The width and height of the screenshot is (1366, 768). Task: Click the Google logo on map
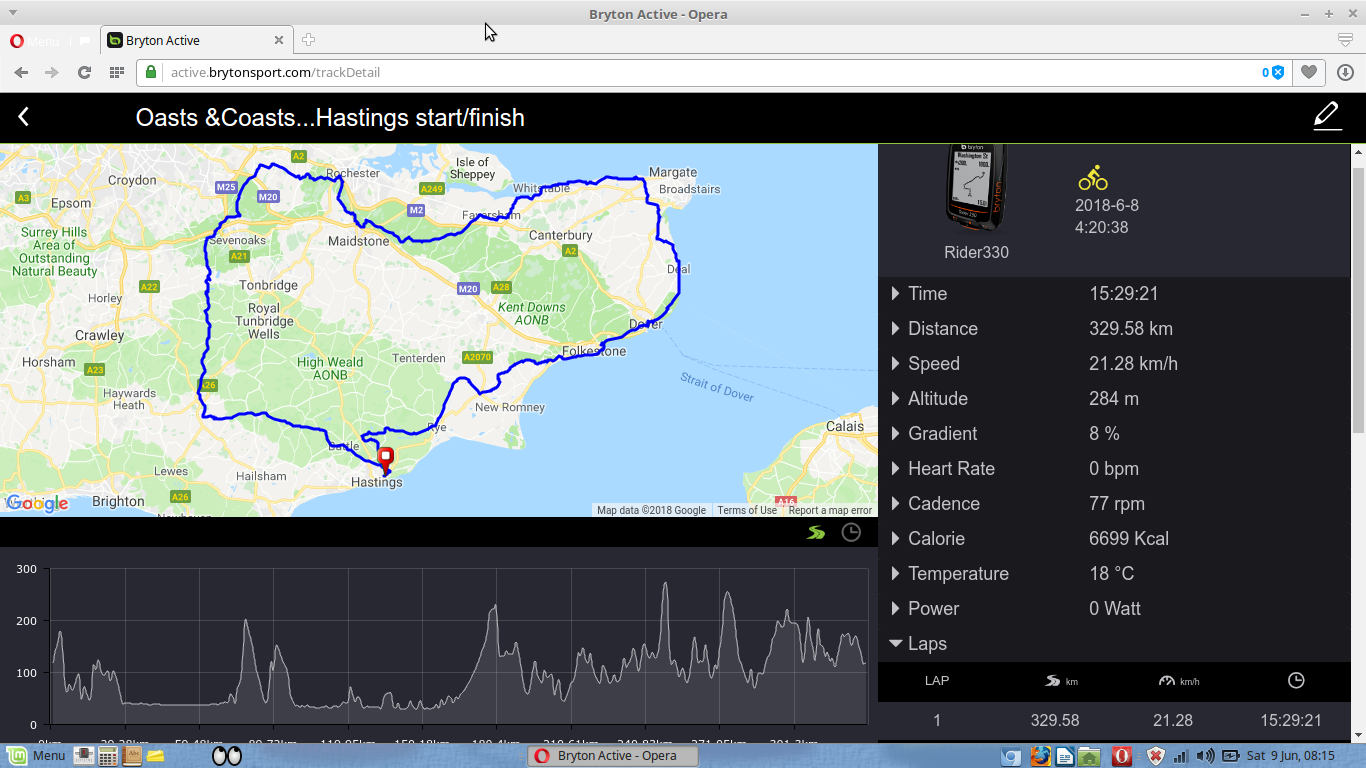point(37,503)
